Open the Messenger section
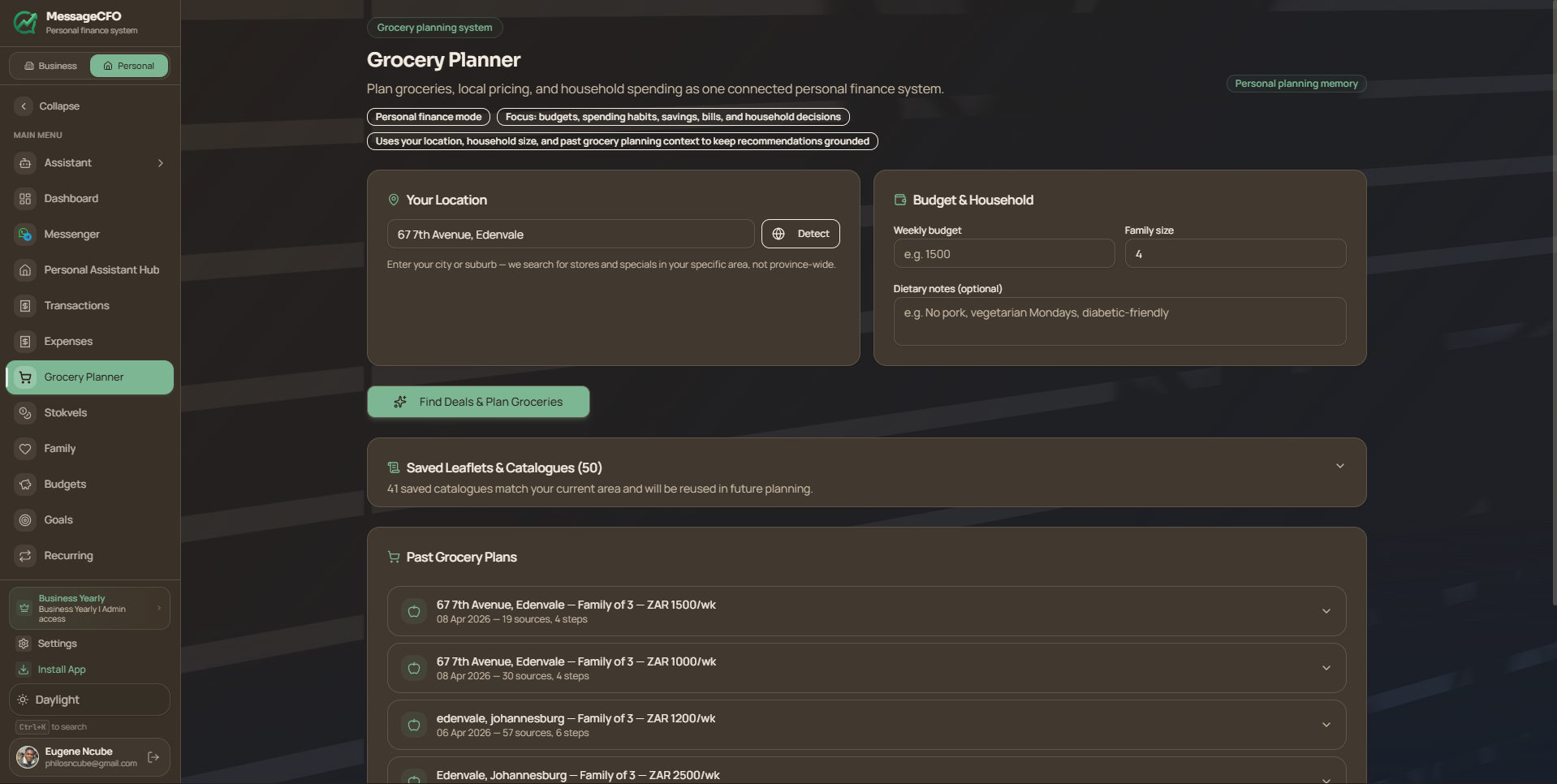Screen dimensions: 1557x784 click(71, 235)
